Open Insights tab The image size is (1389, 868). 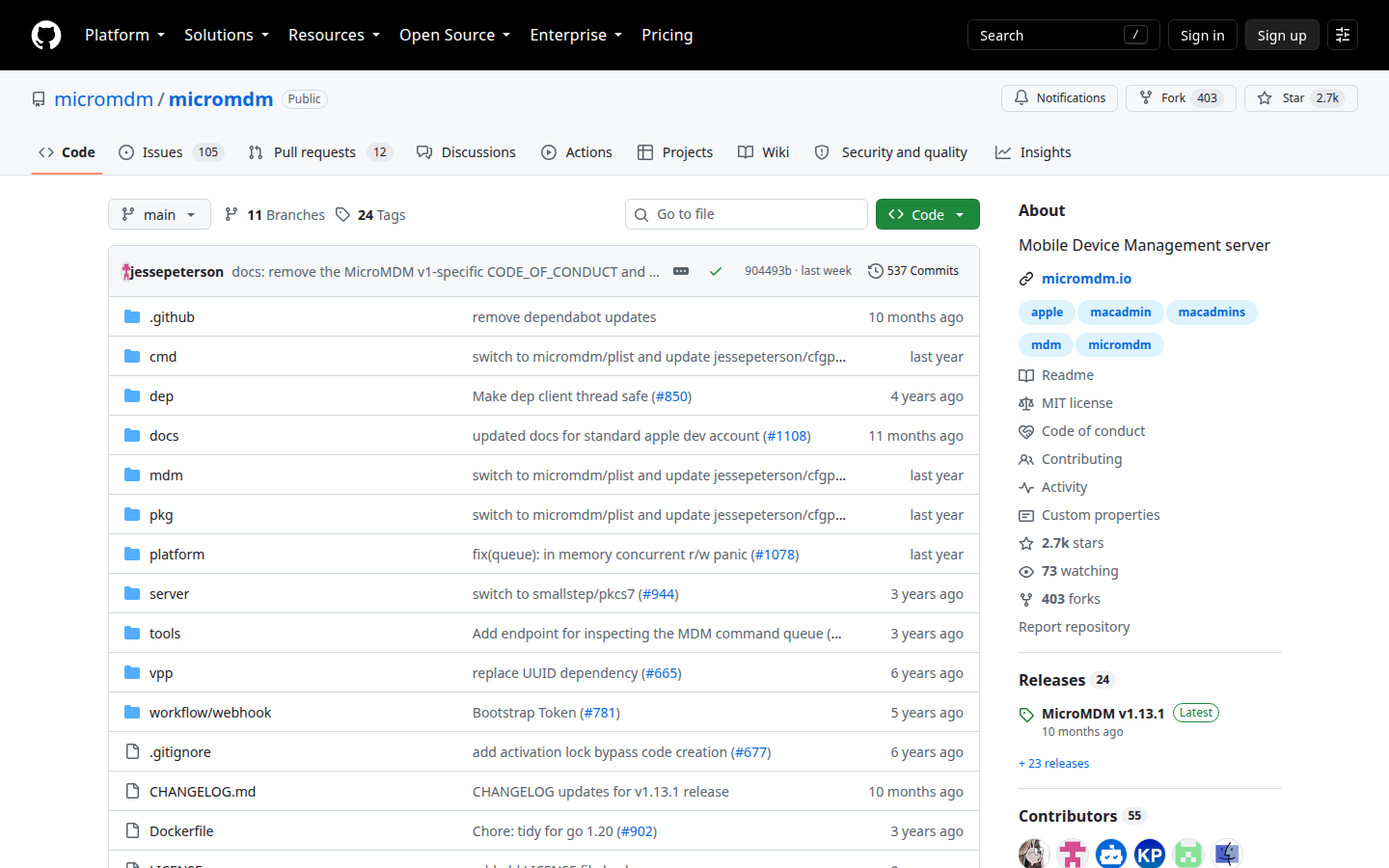pyautogui.click(x=1033, y=152)
